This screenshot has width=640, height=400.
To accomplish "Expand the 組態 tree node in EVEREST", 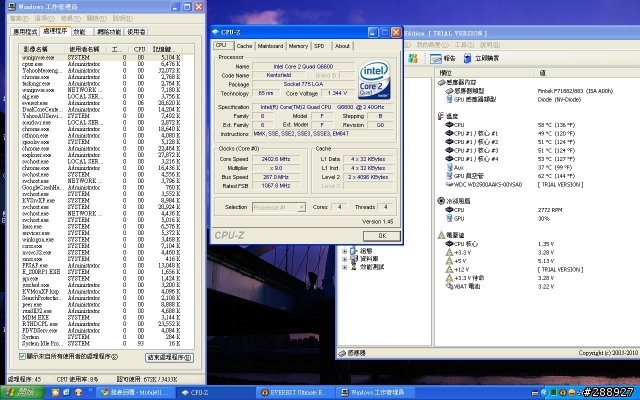I will click(344, 251).
